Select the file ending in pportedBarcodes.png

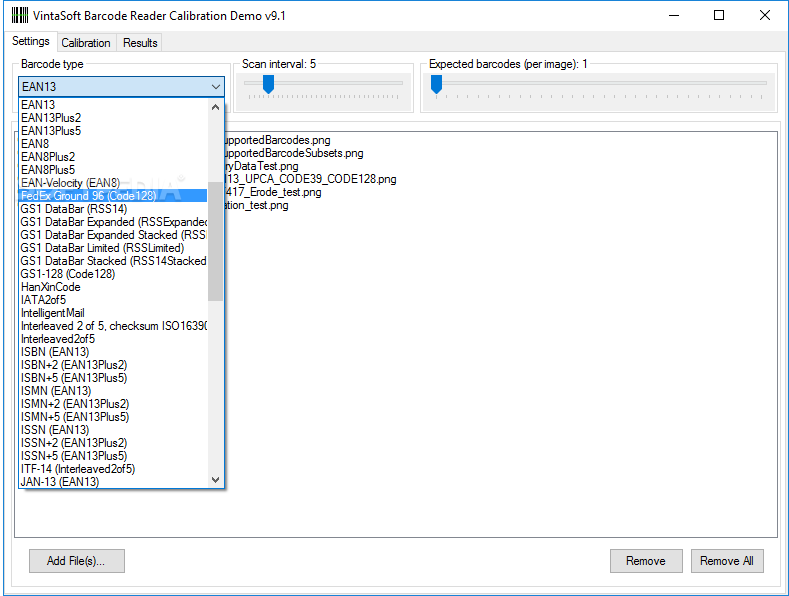click(x=278, y=140)
